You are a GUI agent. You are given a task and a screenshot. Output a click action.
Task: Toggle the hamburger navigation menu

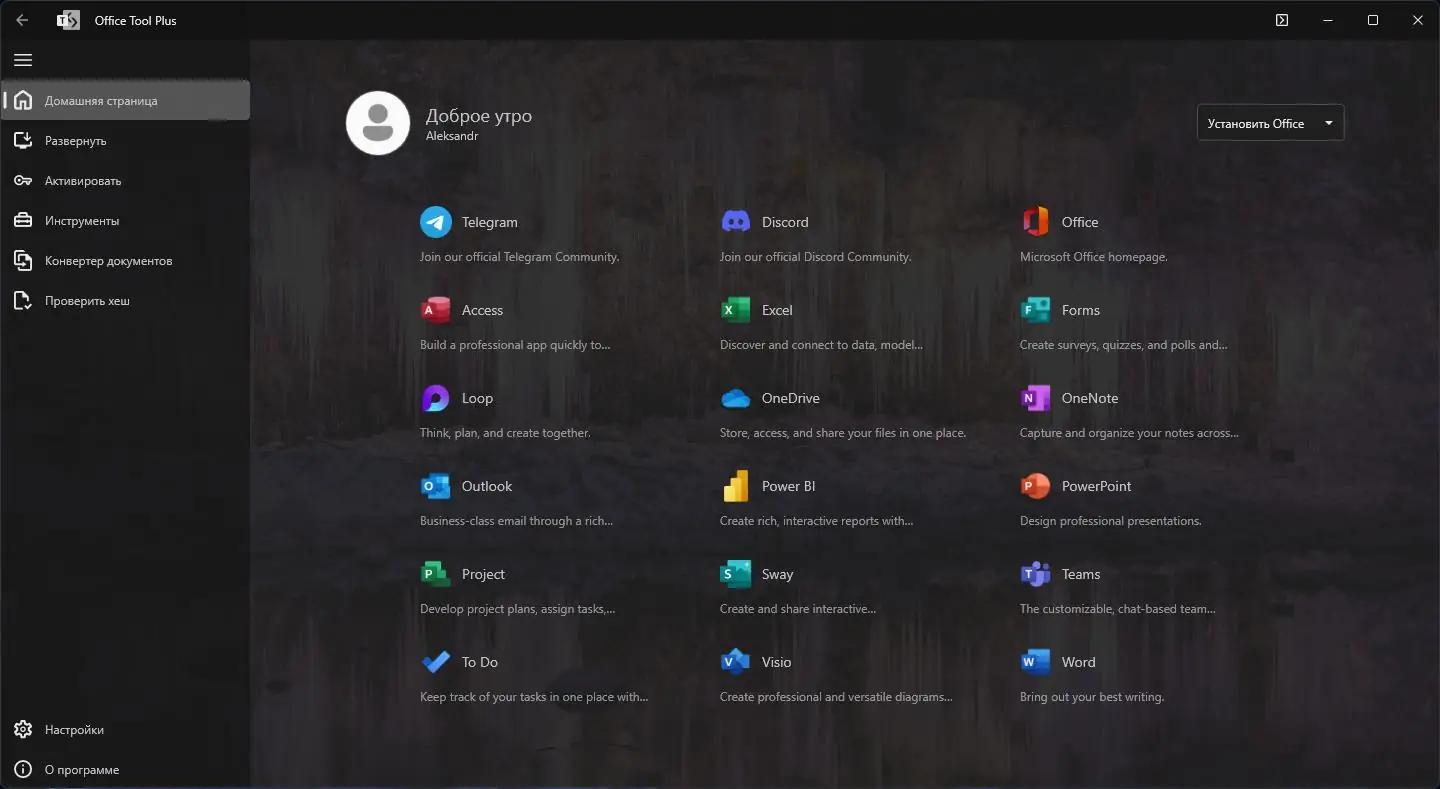tap(23, 60)
